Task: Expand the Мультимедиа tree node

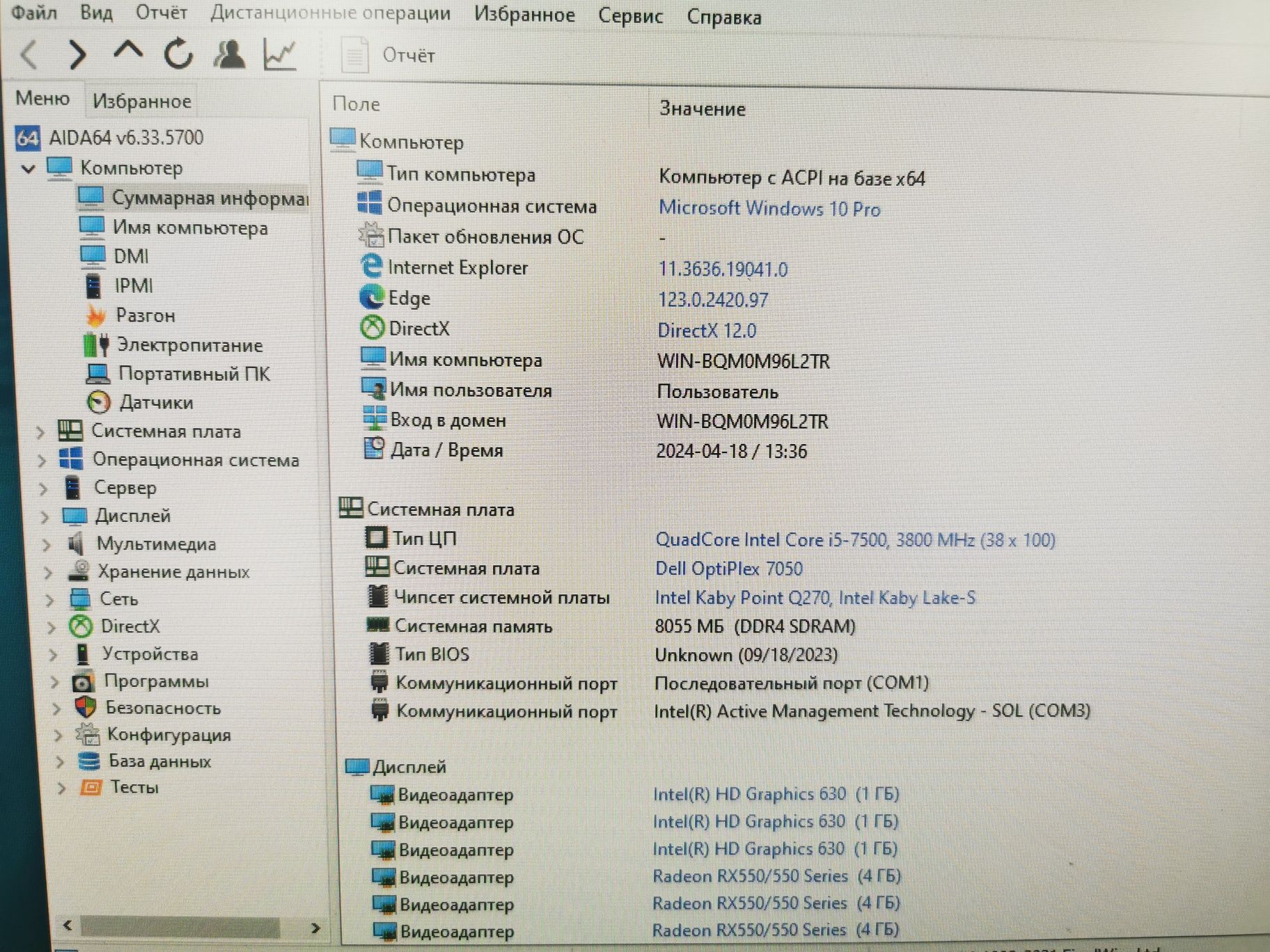Action: (x=47, y=544)
